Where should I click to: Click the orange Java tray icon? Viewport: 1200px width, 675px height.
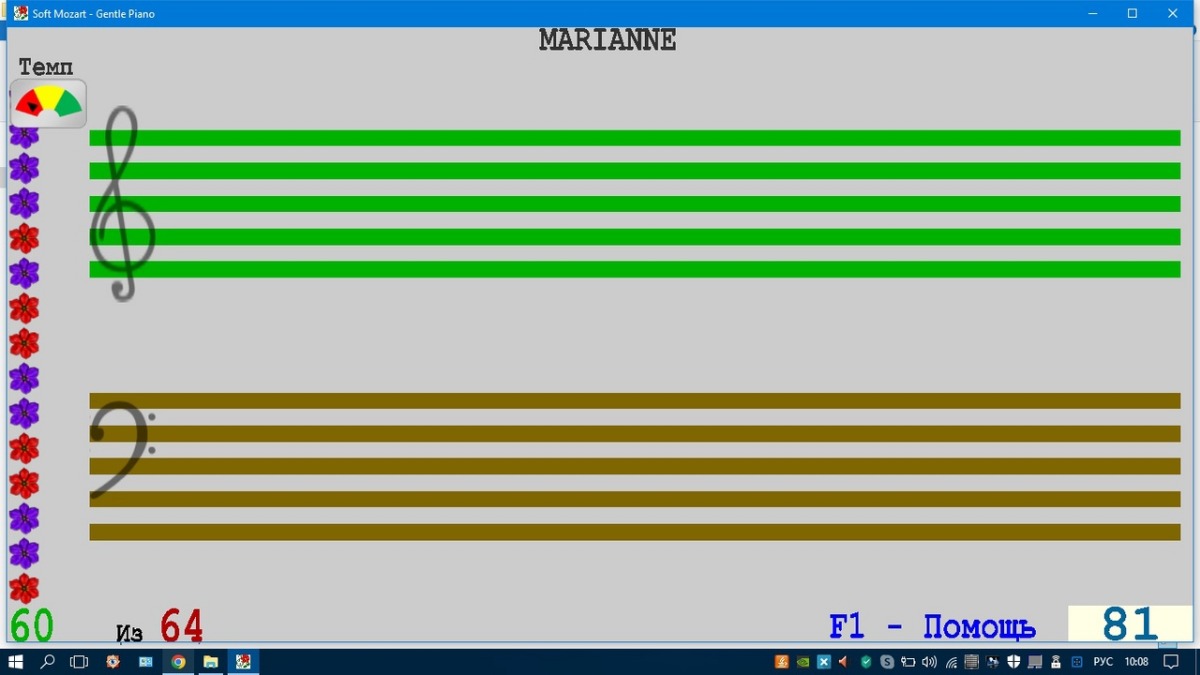tap(782, 662)
